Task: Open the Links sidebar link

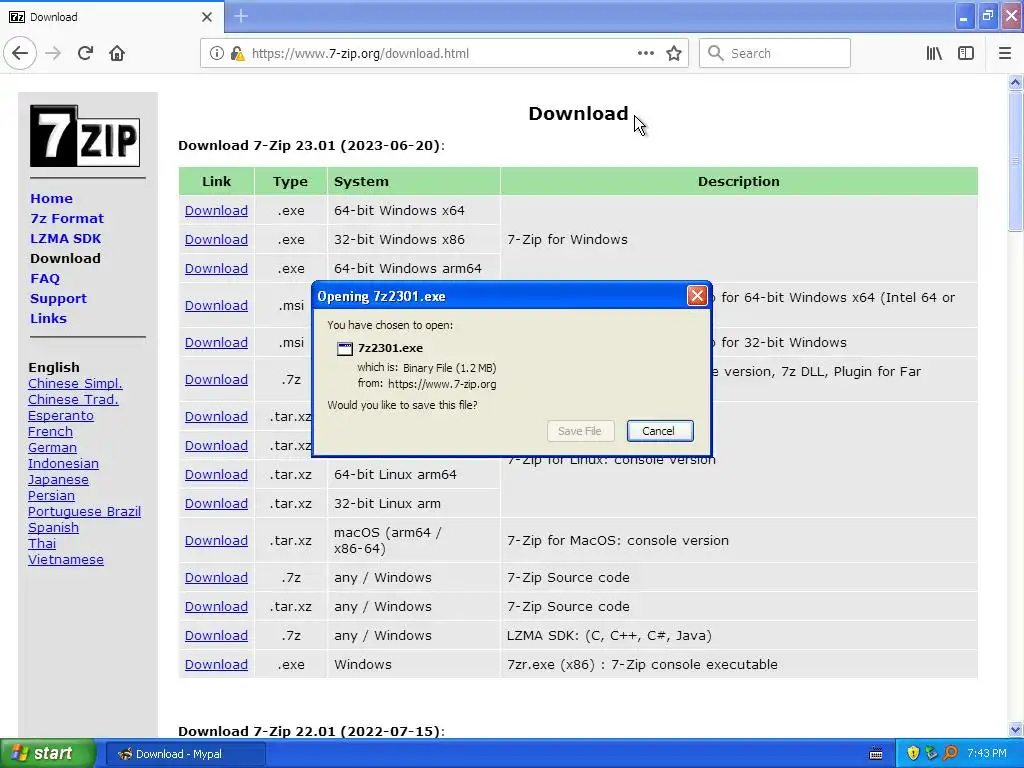Action: pyautogui.click(x=48, y=318)
